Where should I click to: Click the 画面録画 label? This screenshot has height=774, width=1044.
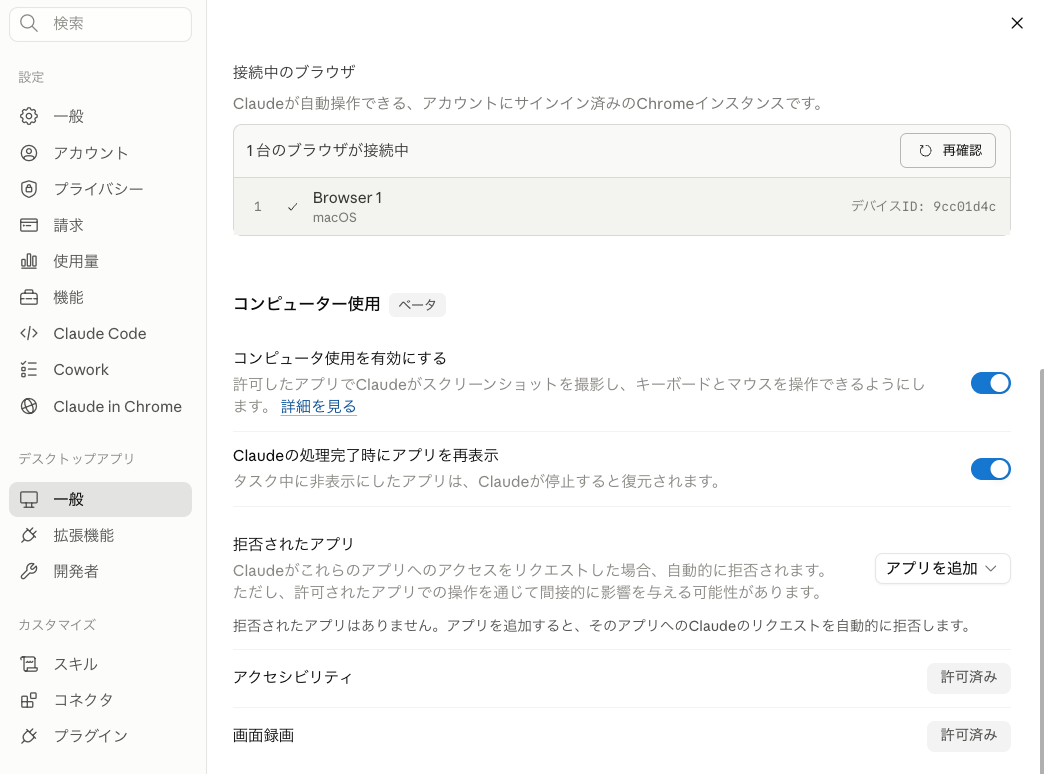264,735
